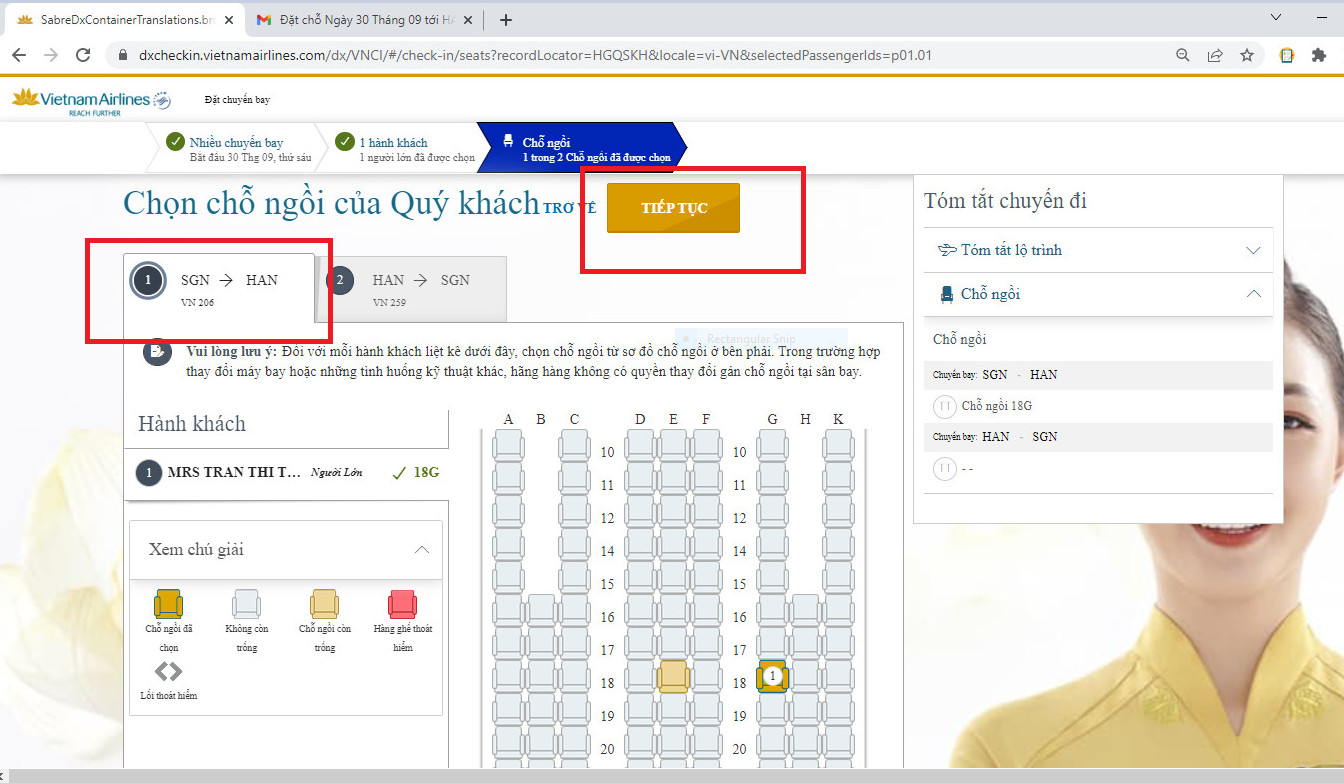Collapse the Xem chú giải legend
This screenshot has width=1344, height=783.
[286, 550]
